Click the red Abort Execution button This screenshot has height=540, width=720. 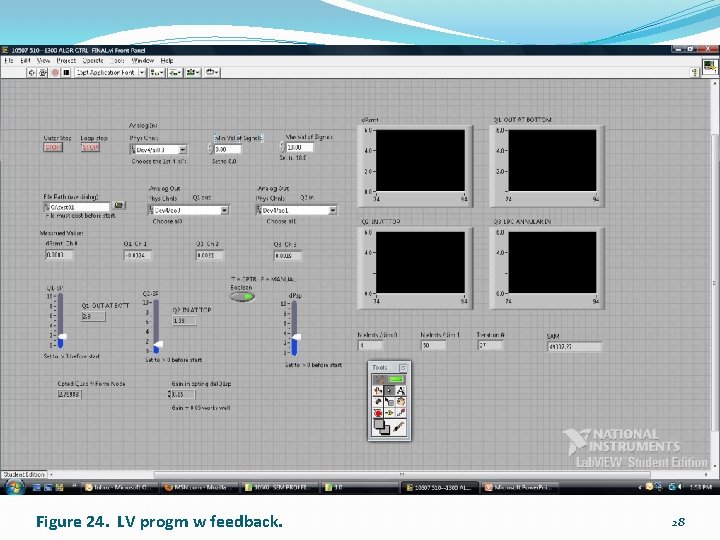[x=55, y=73]
